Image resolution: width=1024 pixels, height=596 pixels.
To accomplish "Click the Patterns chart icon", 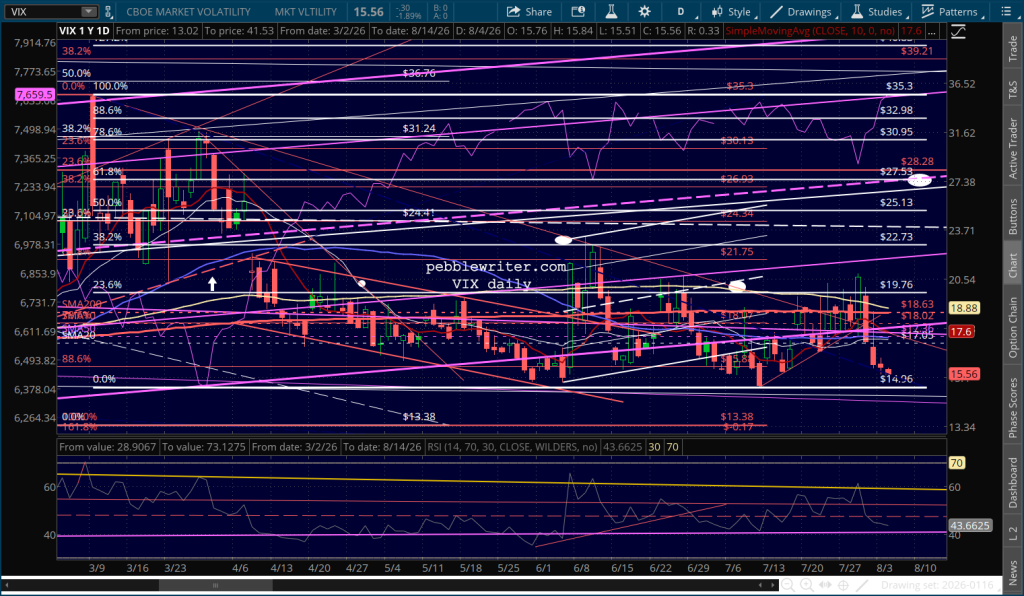I will point(927,12).
